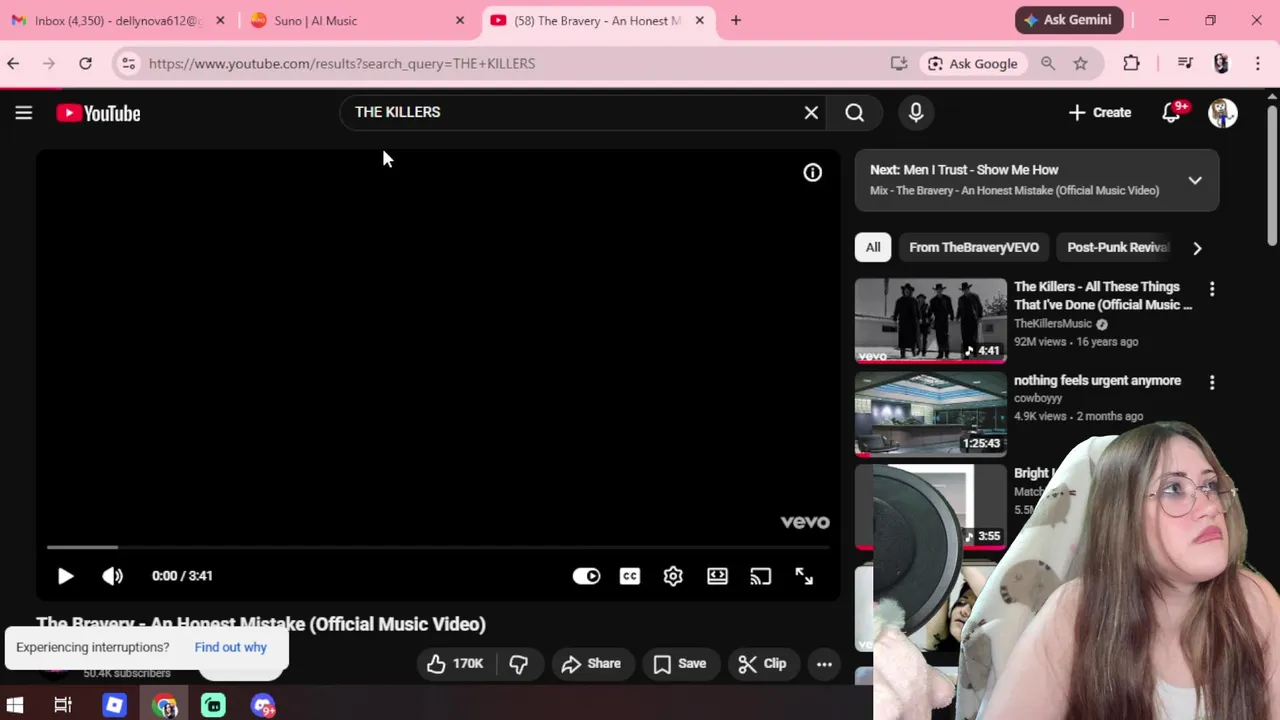
Task: Open options for nothing feels urgent anymore
Action: point(1212,382)
